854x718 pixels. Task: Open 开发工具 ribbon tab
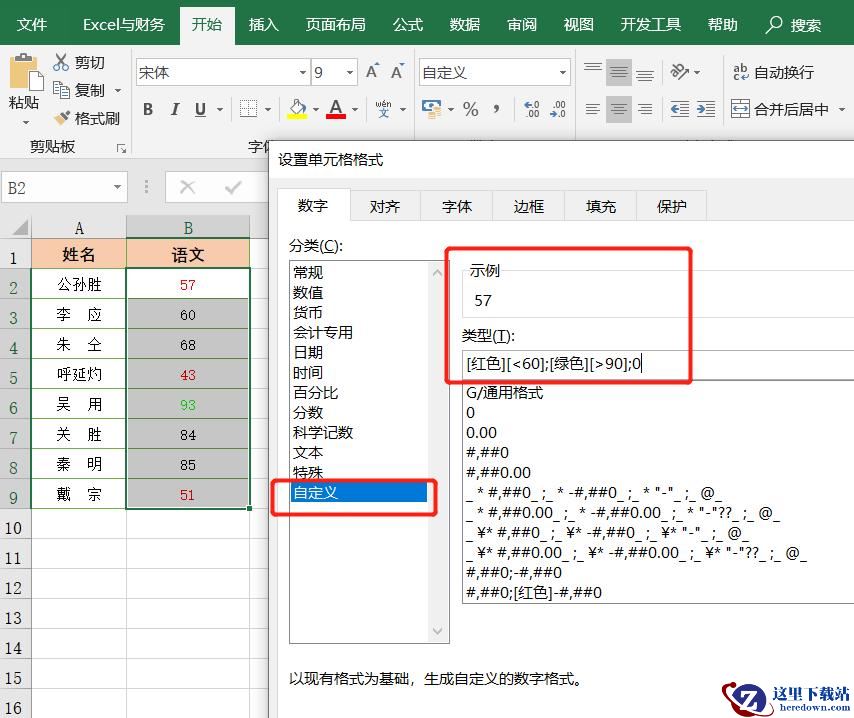(x=651, y=25)
